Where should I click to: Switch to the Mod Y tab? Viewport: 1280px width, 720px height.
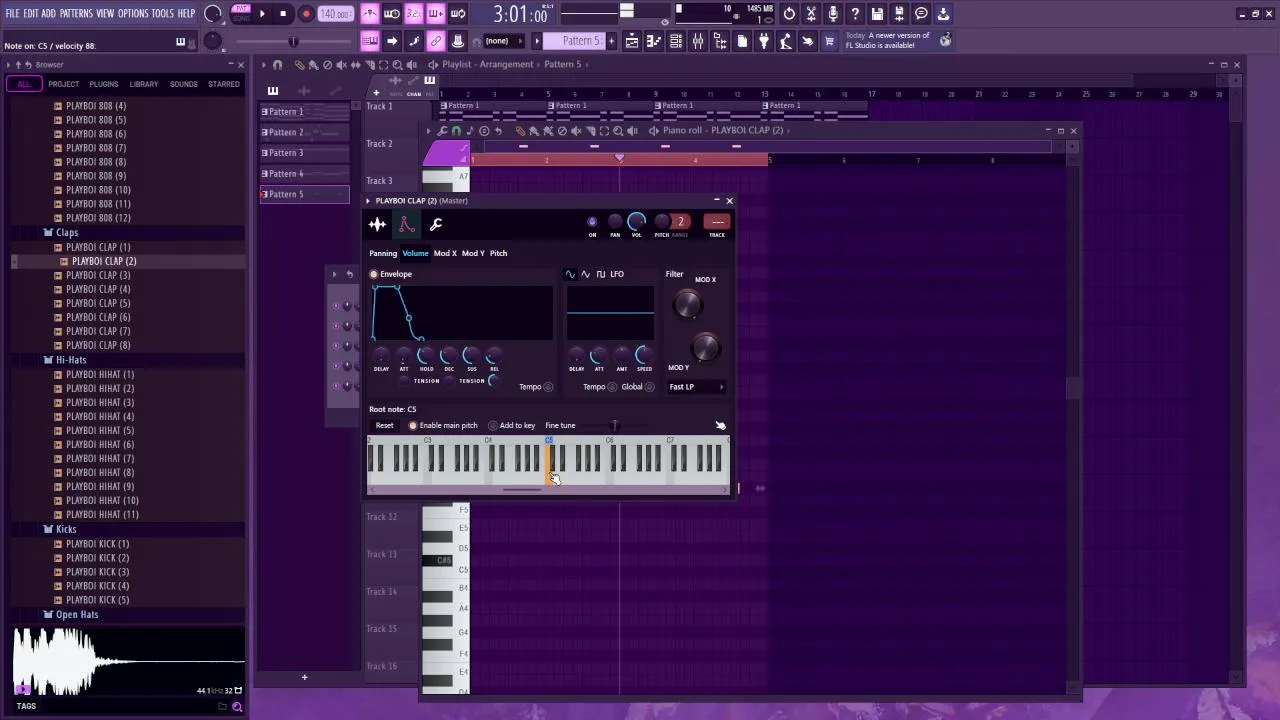pos(473,253)
